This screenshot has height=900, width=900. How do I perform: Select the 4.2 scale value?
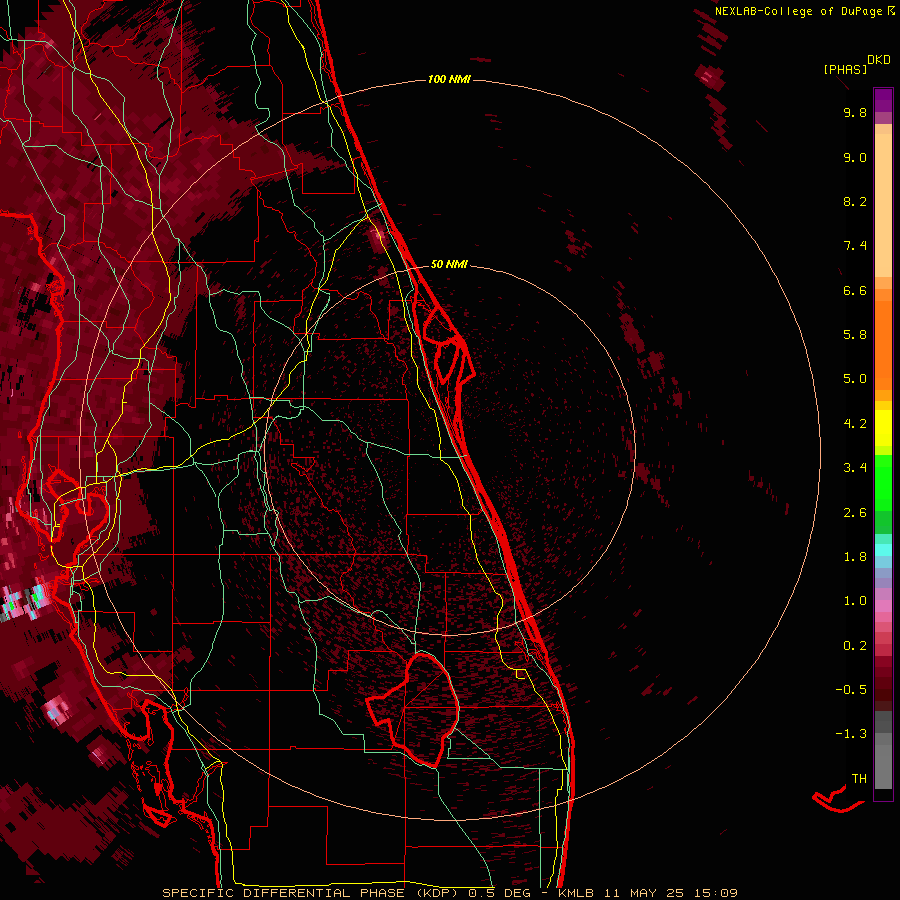855,424
